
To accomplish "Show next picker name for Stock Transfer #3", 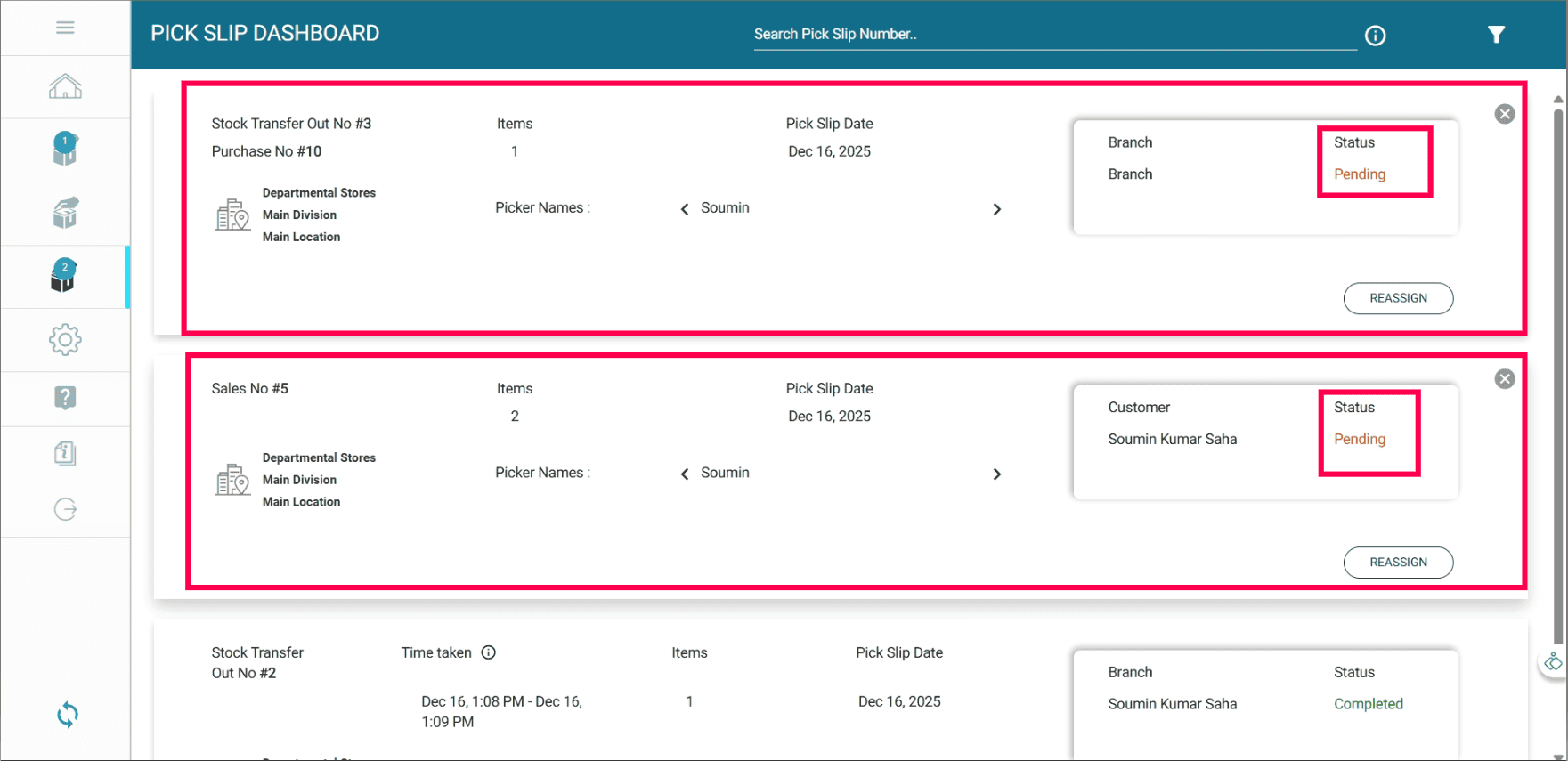I will click(x=997, y=209).
